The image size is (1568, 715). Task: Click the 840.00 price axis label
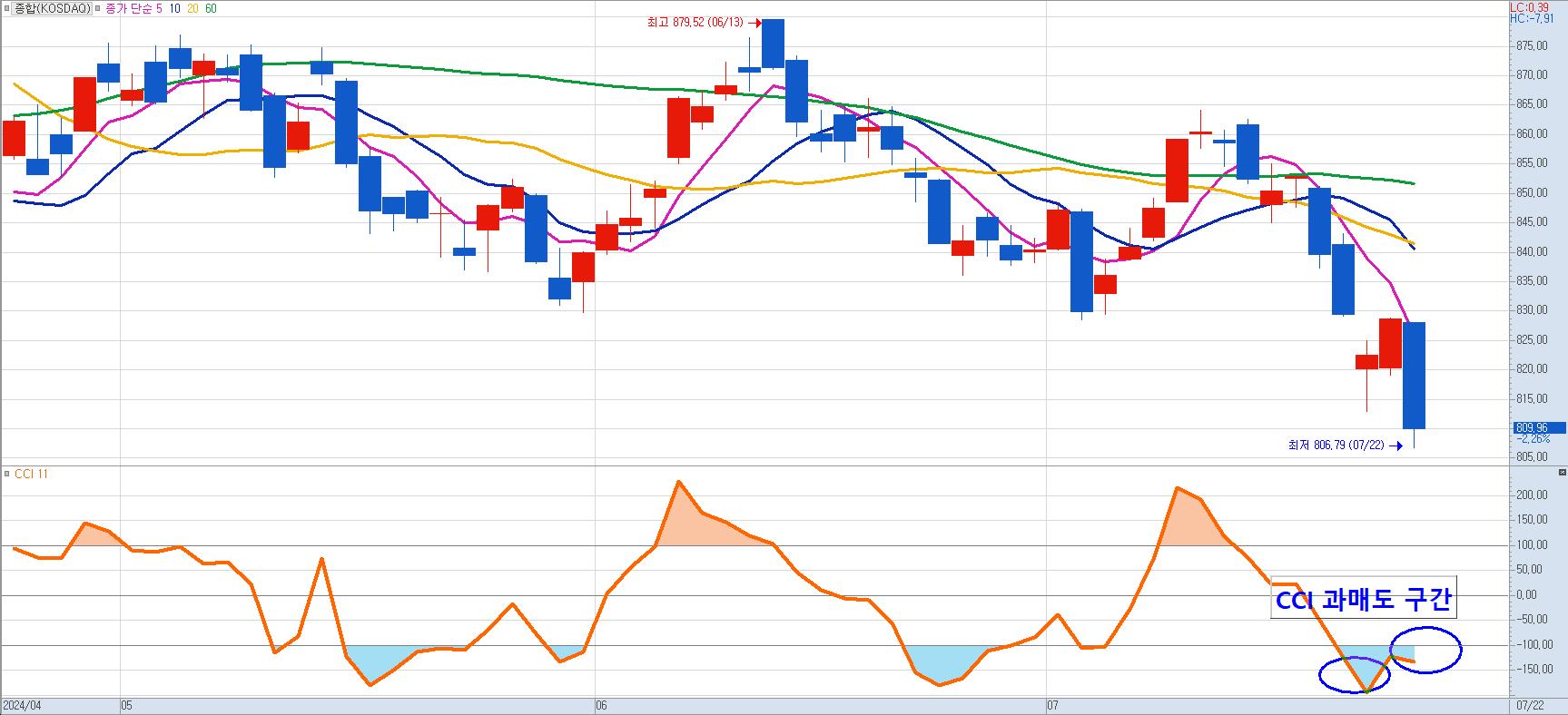[x=1533, y=252]
